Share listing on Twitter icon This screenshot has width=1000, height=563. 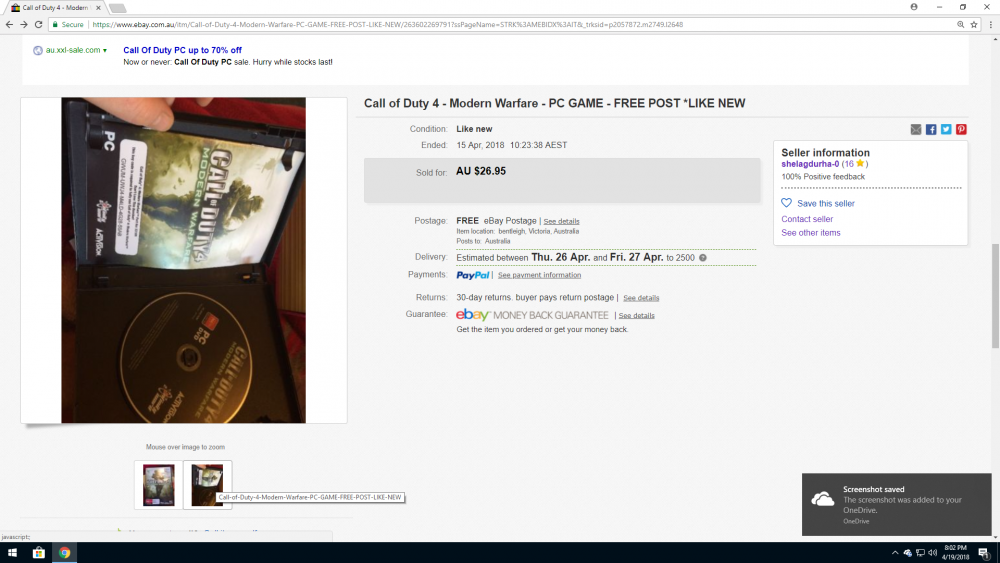(946, 129)
